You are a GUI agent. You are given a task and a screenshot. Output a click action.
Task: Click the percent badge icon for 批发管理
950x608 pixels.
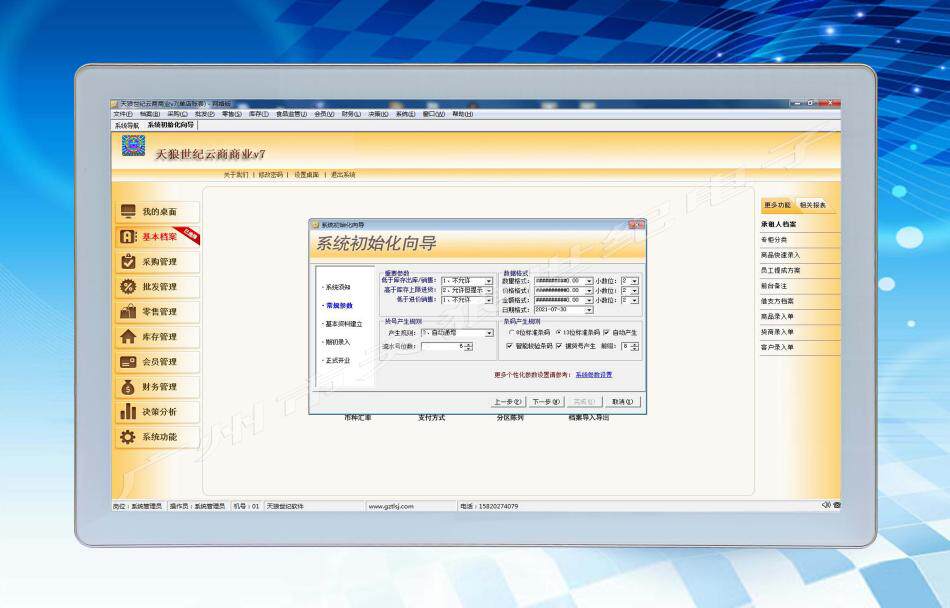[x=128, y=286]
